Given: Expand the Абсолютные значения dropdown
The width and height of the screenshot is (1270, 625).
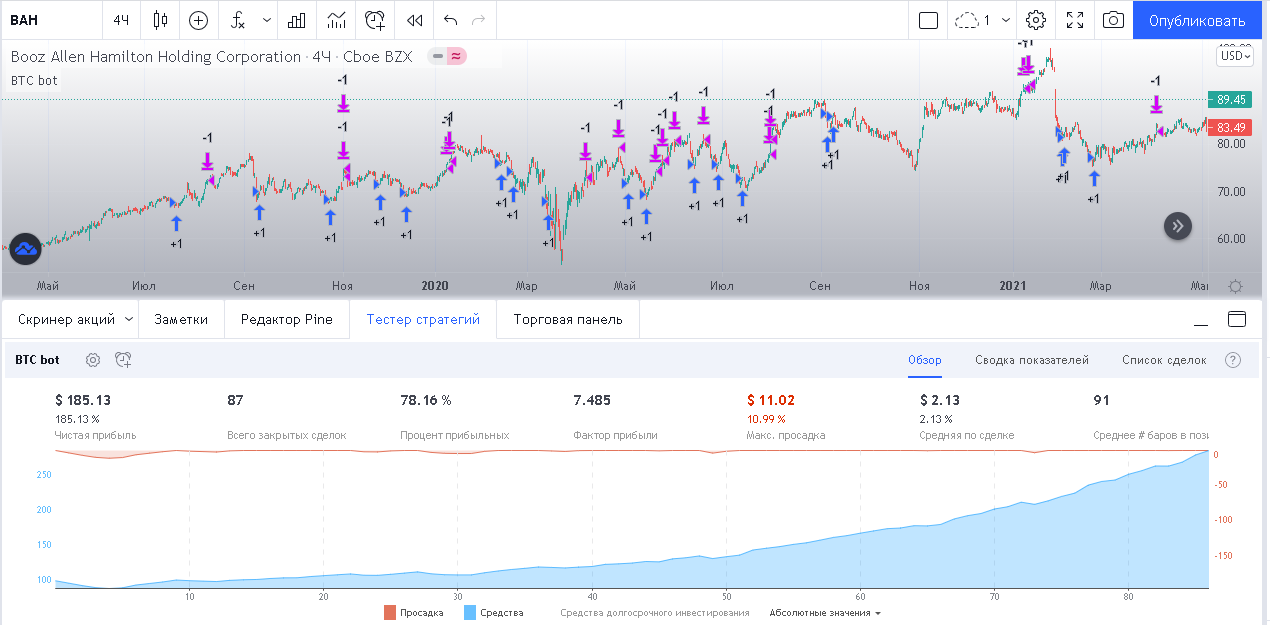Looking at the screenshot, I should (825, 613).
